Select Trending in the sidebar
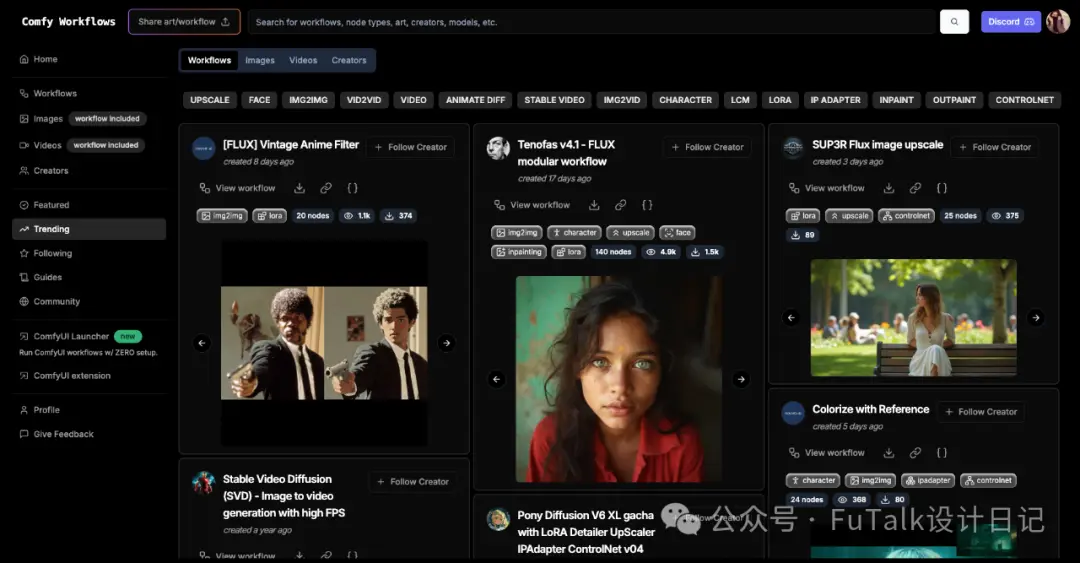The width and height of the screenshot is (1080, 563). (88, 229)
